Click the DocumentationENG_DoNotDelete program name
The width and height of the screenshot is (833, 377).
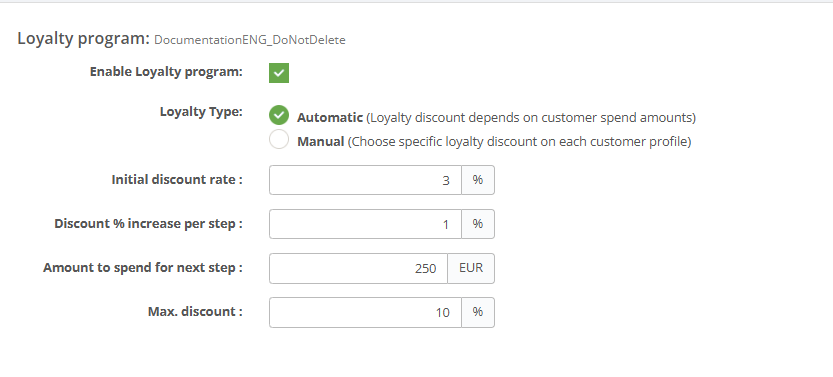(x=250, y=40)
